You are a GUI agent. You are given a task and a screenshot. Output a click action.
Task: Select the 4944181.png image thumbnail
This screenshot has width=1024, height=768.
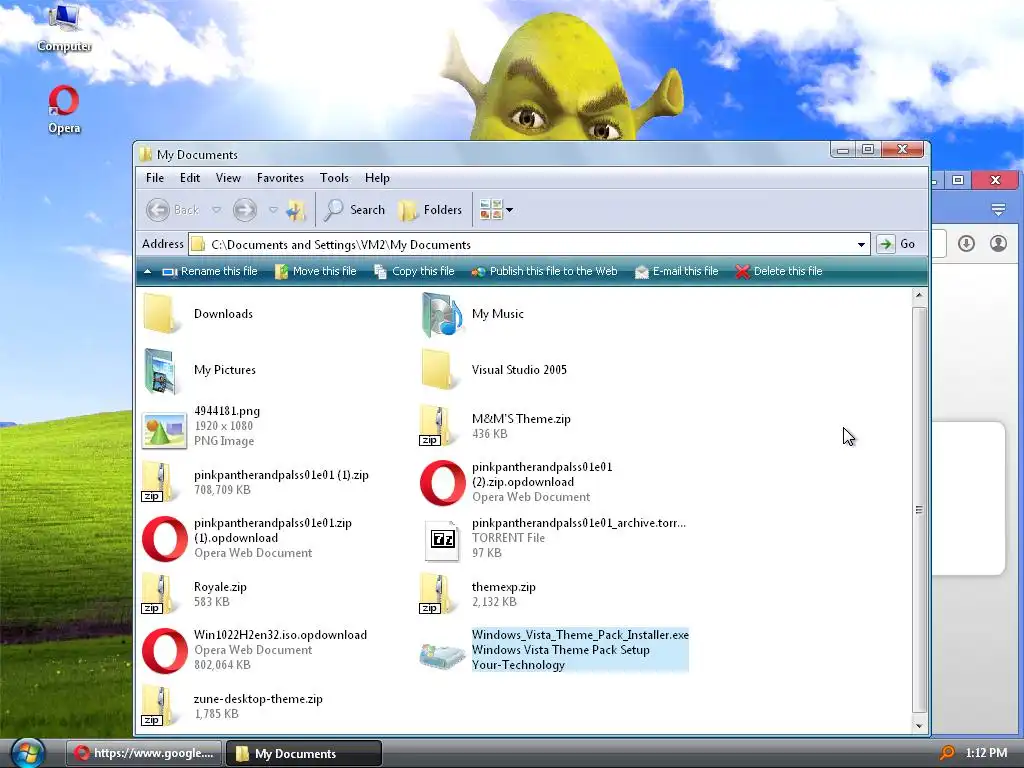(x=164, y=430)
